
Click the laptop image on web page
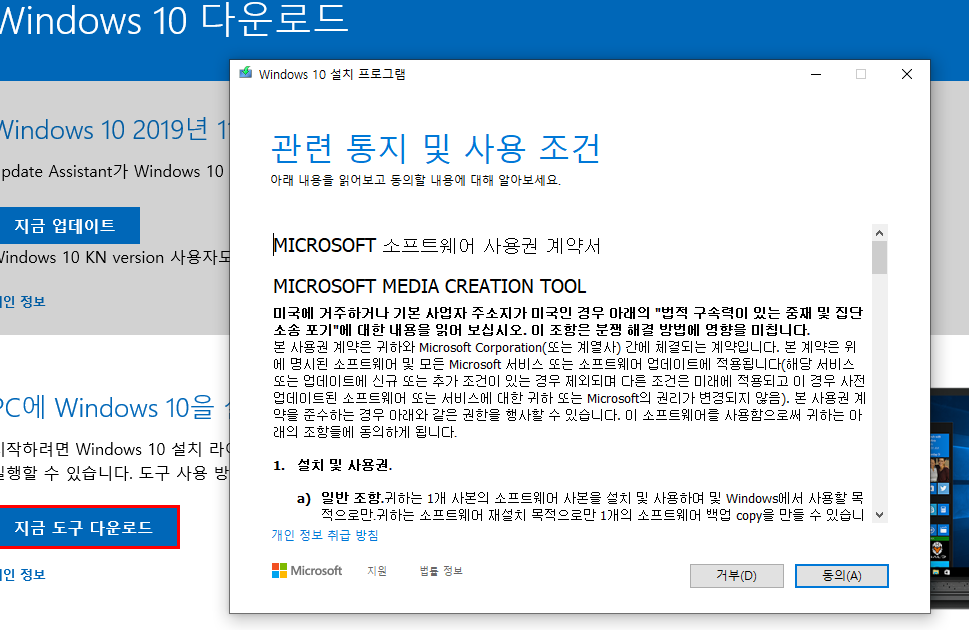(x=949, y=498)
